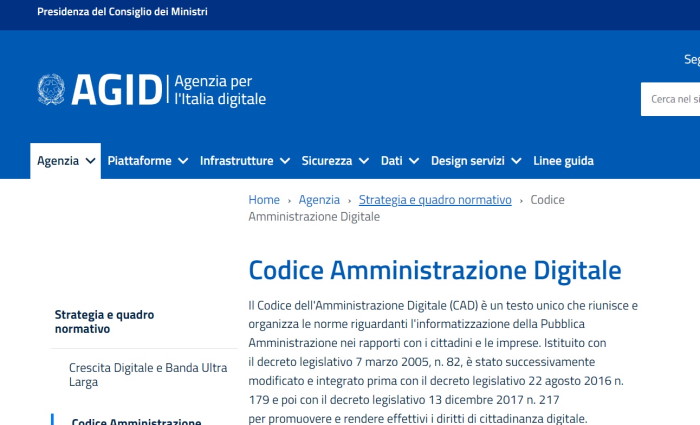Click Agenzia breadcrumb link
The image size is (700, 425).
pos(319,200)
